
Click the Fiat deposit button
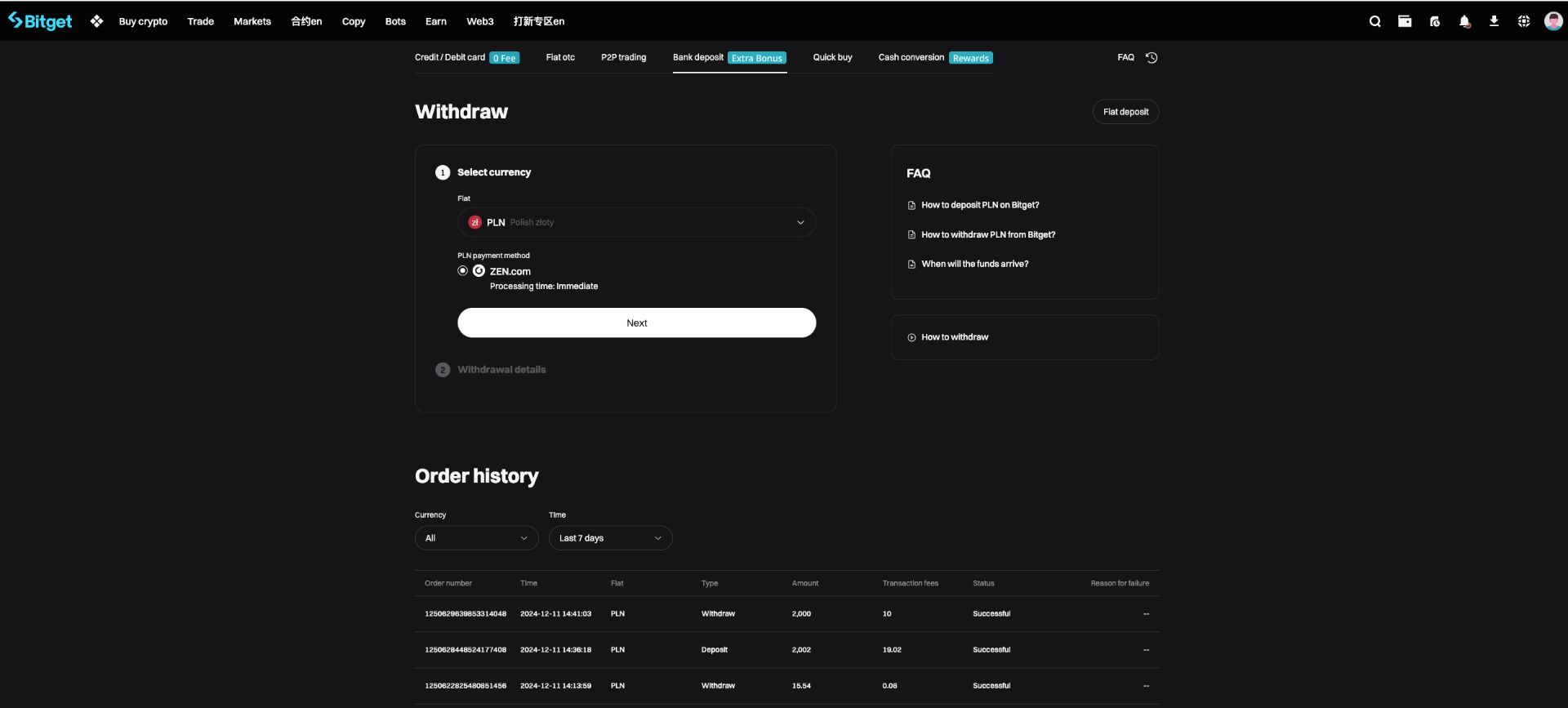tap(1125, 112)
